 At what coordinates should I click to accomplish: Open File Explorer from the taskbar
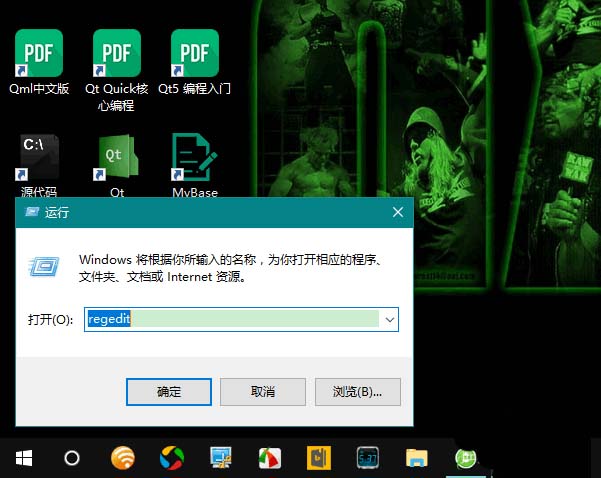[x=417, y=458]
